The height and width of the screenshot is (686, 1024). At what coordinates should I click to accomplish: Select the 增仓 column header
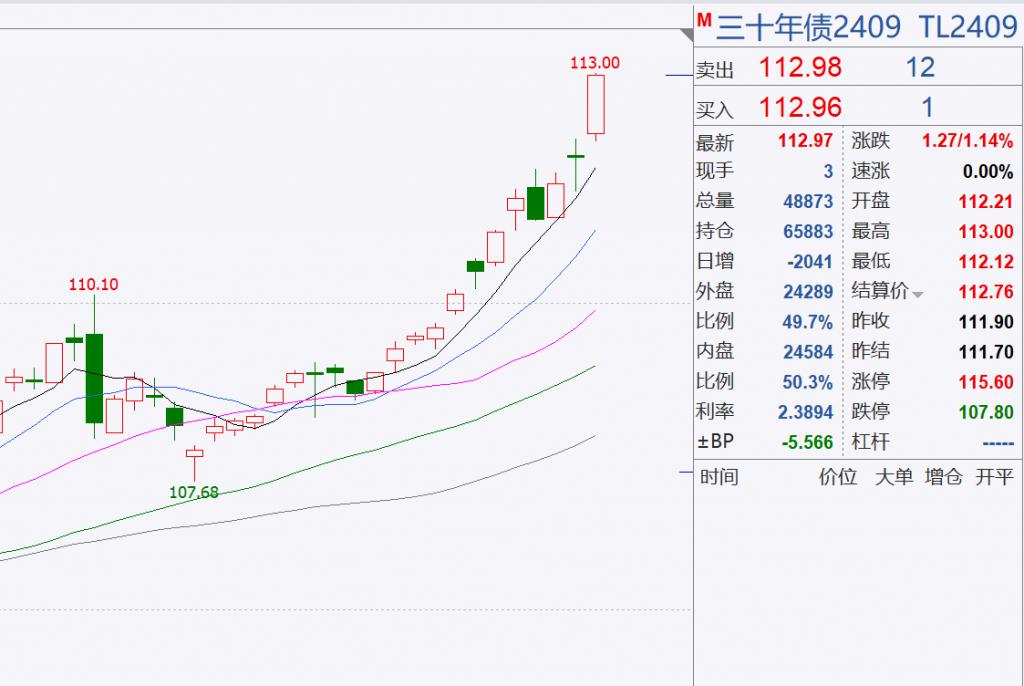[944, 477]
